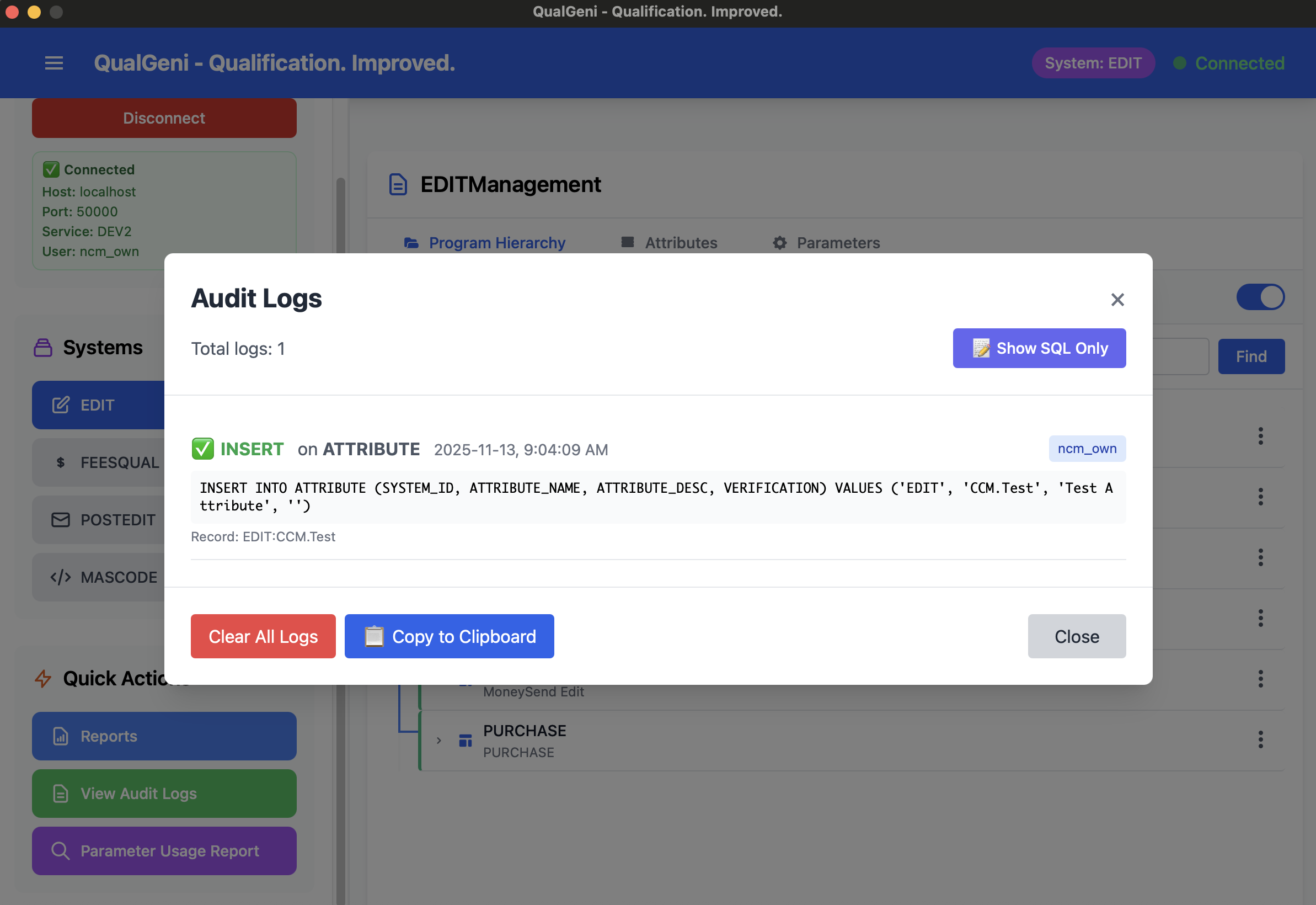Switch to the Attributes tab
This screenshot has height=905, width=1316.
pos(680,243)
